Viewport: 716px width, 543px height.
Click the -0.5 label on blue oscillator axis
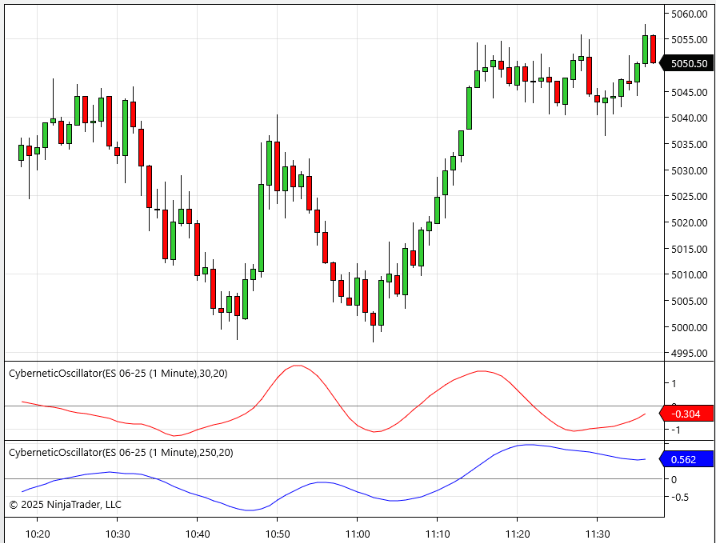tap(680, 497)
